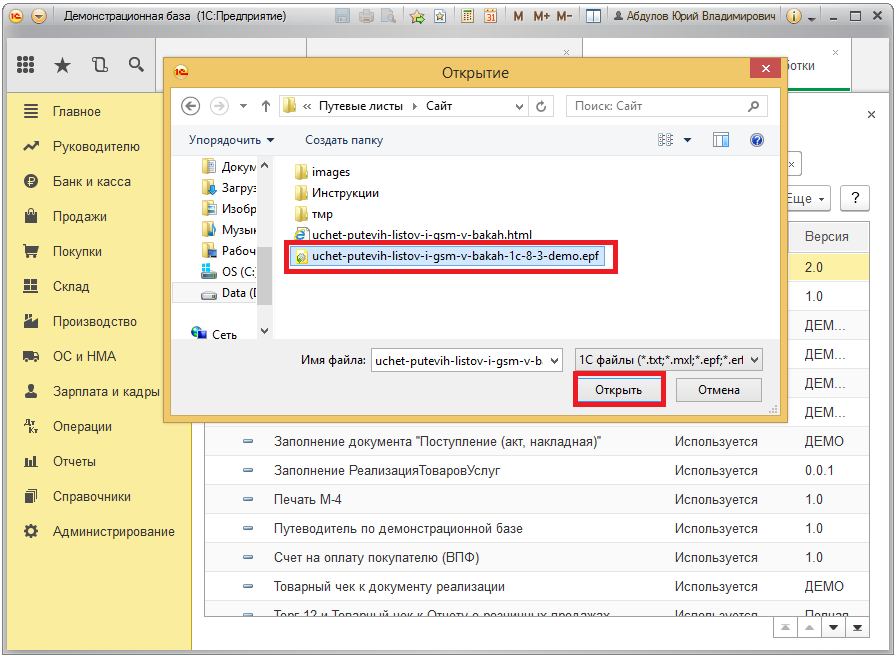Open the 1C sections grid menu icon

(26, 65)
